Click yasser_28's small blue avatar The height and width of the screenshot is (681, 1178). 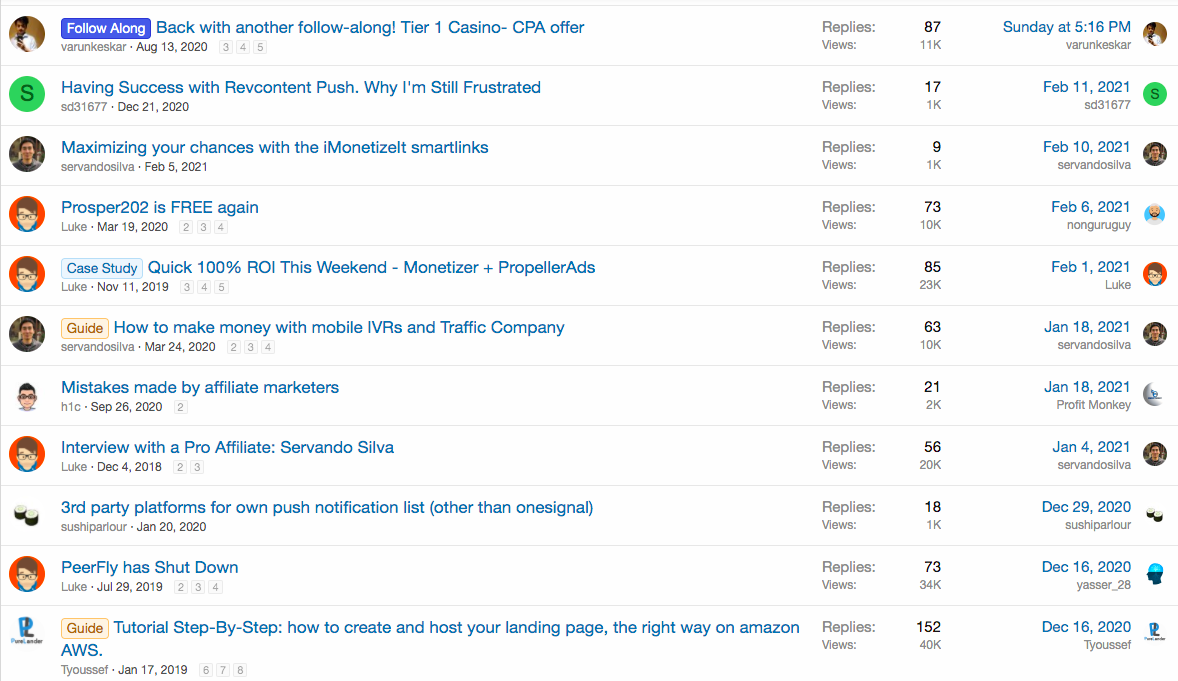[x=1155, y=574]
